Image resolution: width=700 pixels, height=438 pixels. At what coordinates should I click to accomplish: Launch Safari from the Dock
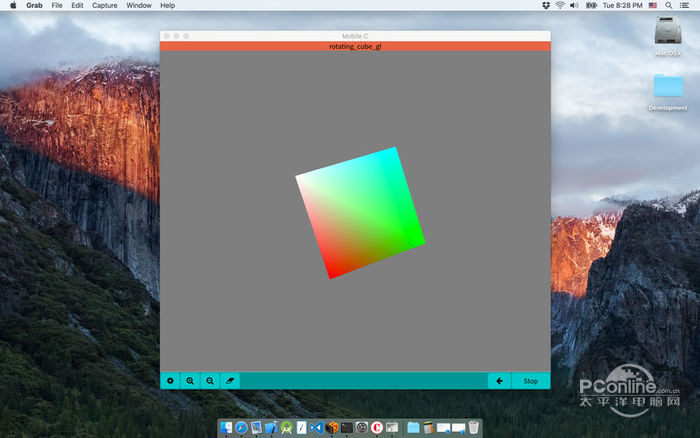(241, 428)
